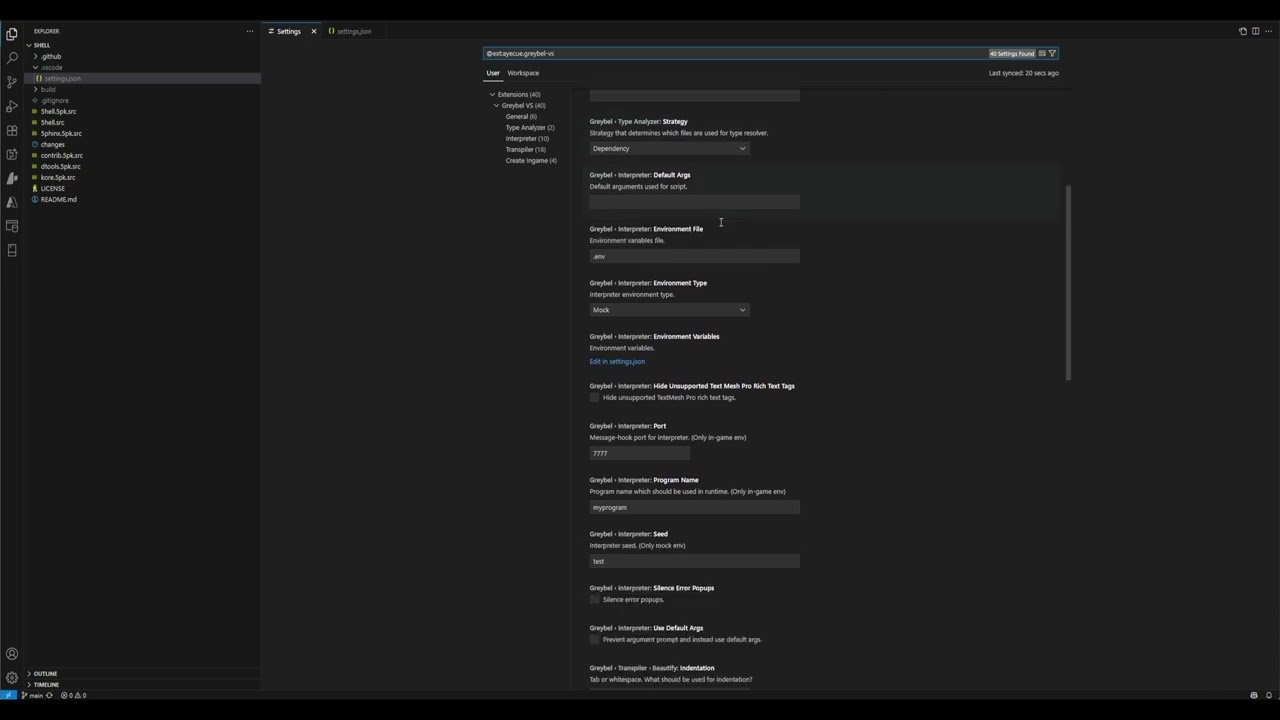This screenshot has height=720, width=1280.
Task: Open Type Analyzer Strategy dropdown
Action: (x=669, y=148)
